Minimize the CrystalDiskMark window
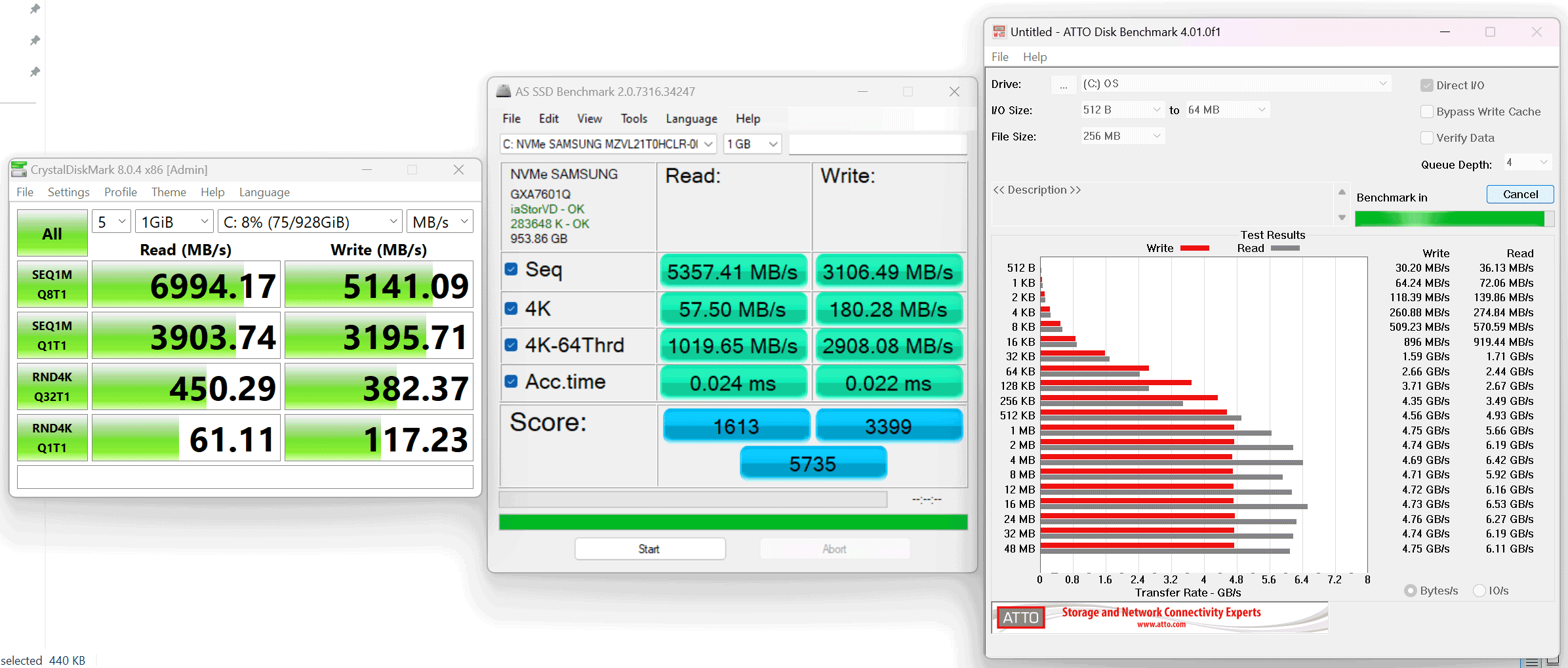 pyautogui.click(x=367, y=169)
